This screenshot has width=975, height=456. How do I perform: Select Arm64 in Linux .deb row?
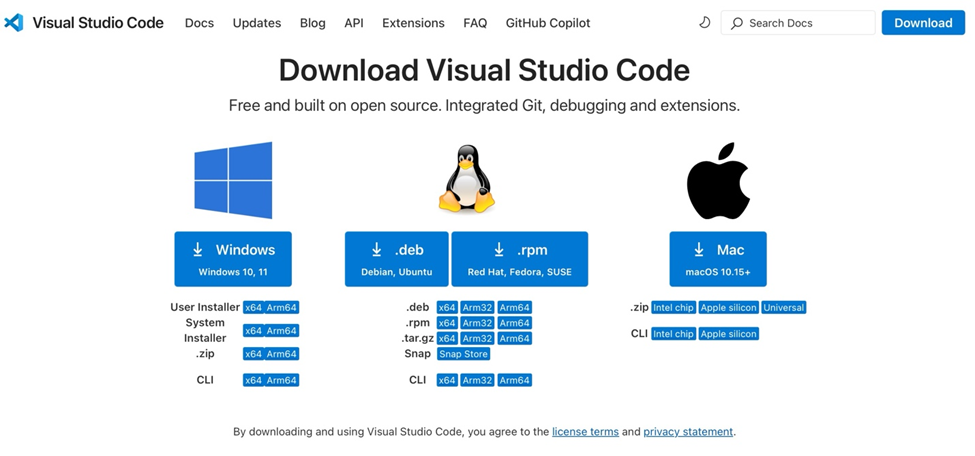pos(515,307)
